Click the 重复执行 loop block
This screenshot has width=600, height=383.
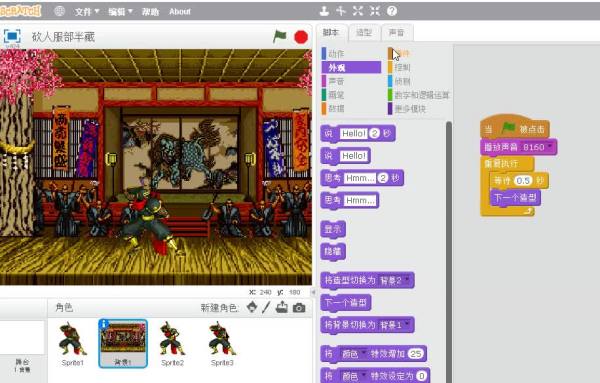click(502, 164)
